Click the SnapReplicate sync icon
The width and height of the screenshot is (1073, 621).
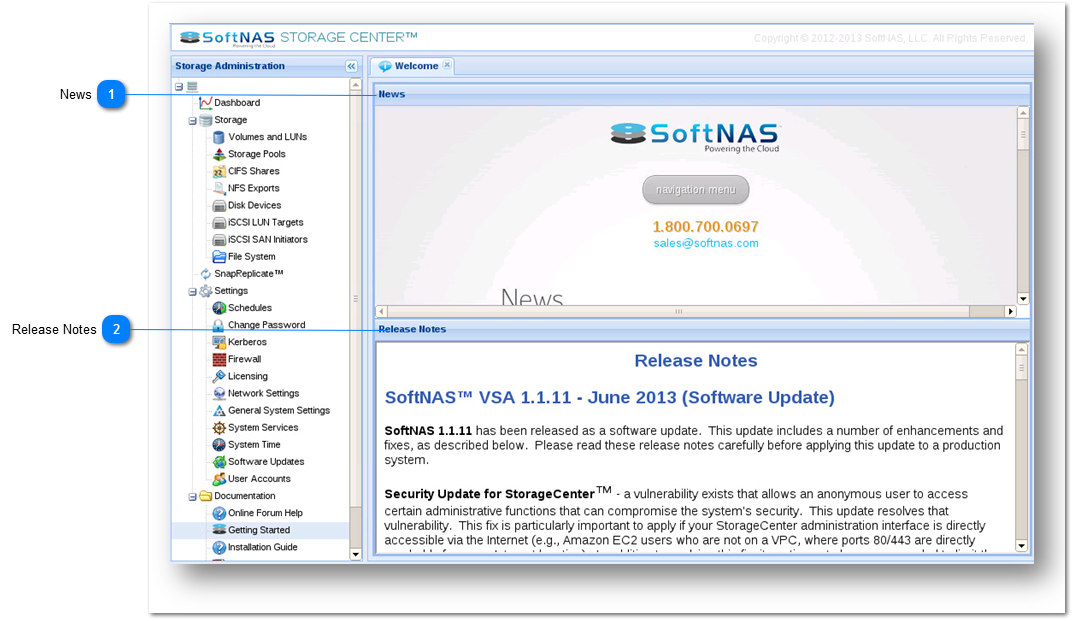[x=205, y=274]
